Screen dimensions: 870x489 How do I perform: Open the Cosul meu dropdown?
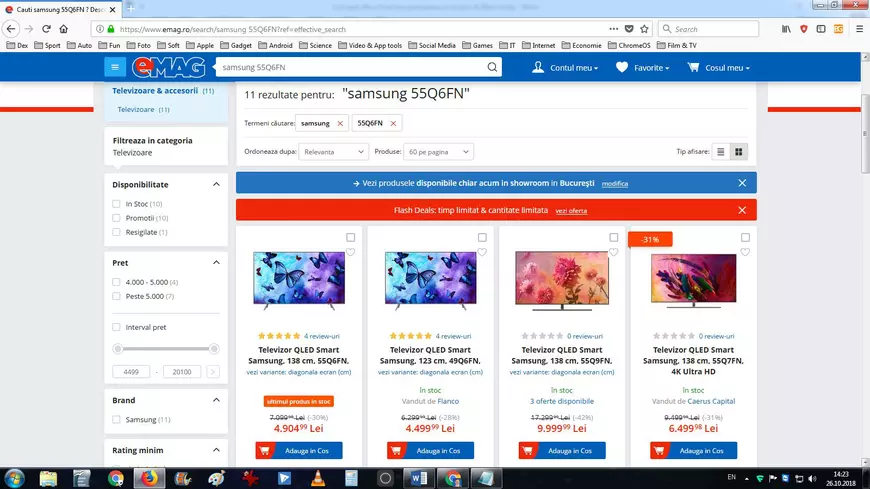pos(727,68)
